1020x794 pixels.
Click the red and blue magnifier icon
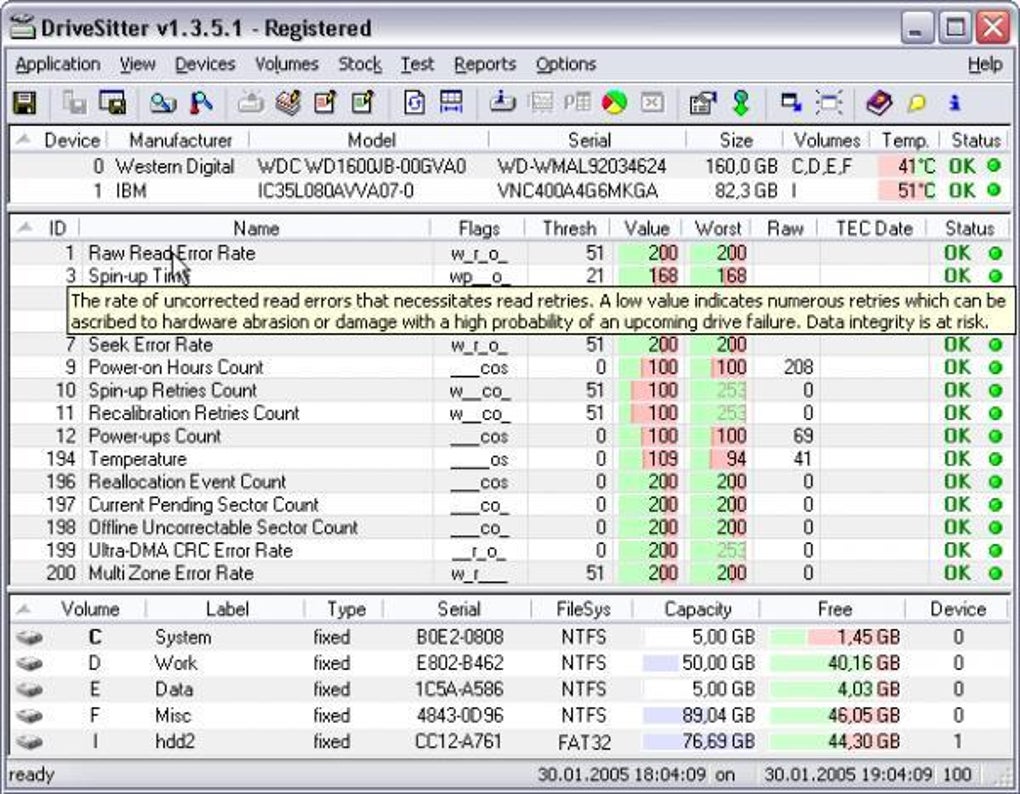201,103
